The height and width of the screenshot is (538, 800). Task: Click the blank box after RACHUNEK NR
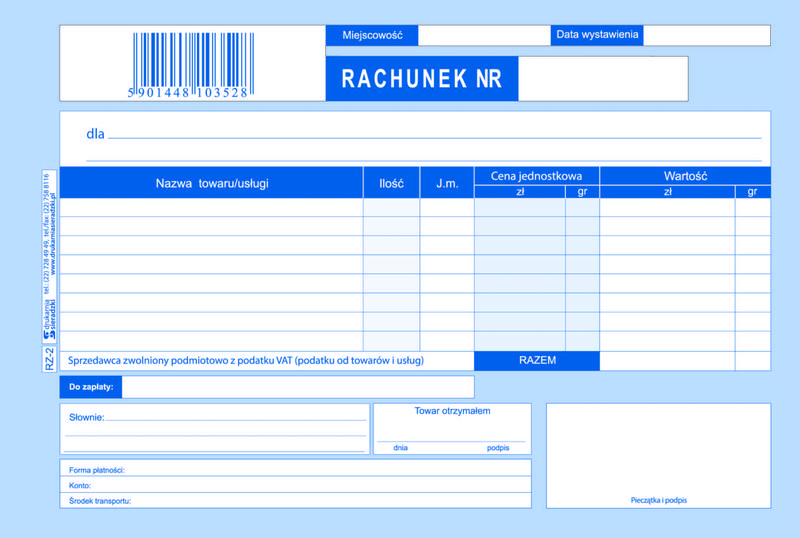pyautogui.click(x=602, y=78)
